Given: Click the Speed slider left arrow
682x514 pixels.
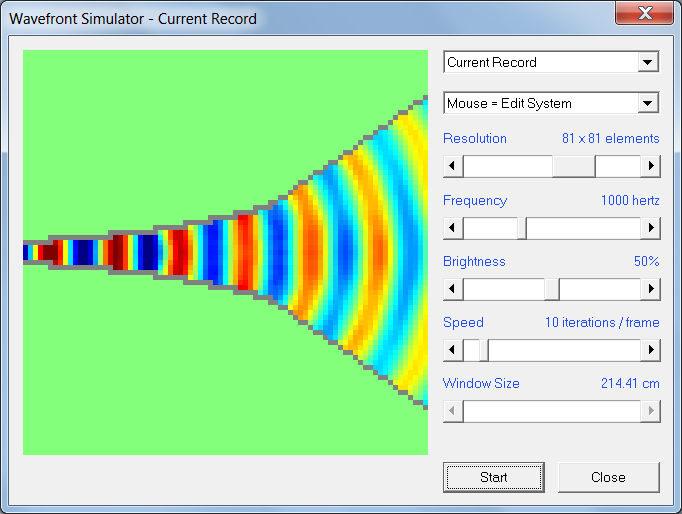Looking at the screenshot, I should pos(453,350).
